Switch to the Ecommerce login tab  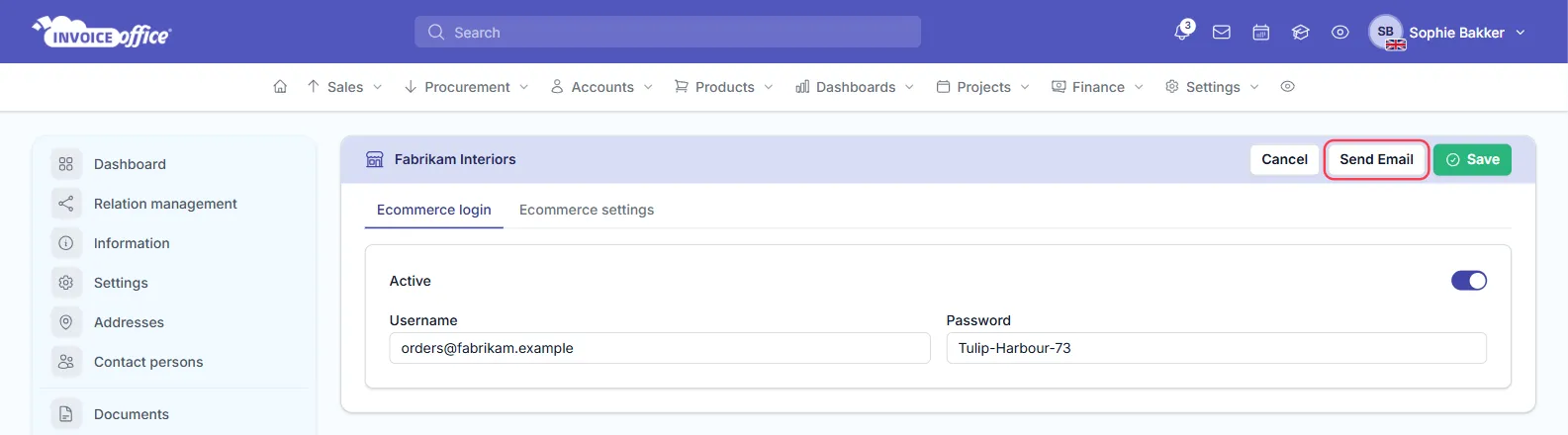[434, 210]
